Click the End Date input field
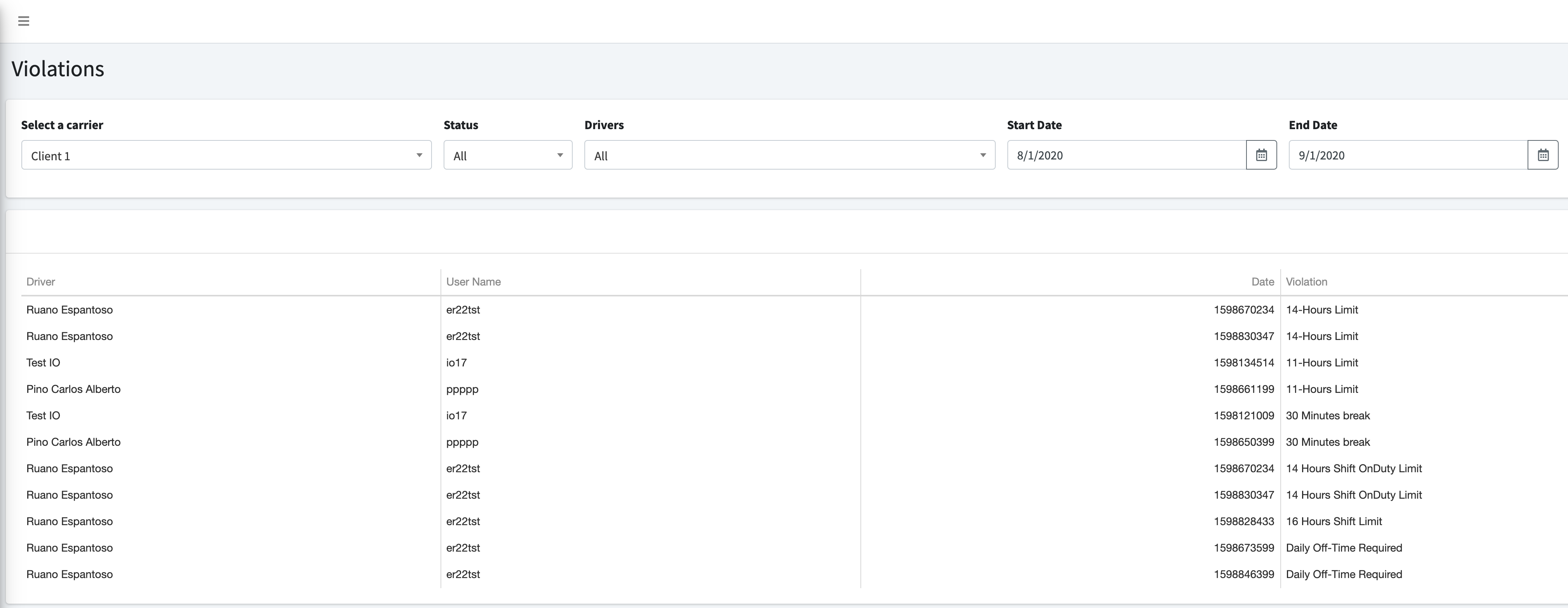Image resolution: width=1568 pixels, height=608 pixels. (1409, 155)
